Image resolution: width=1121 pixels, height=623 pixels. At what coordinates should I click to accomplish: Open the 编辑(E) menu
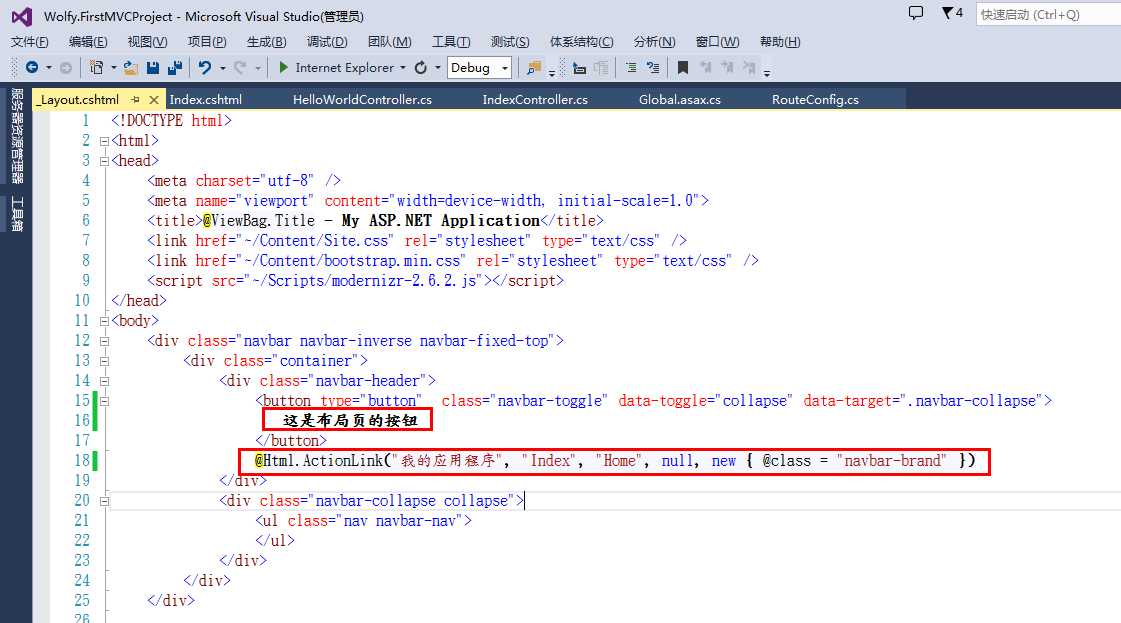pyautogui.click(x=88, y=41)
